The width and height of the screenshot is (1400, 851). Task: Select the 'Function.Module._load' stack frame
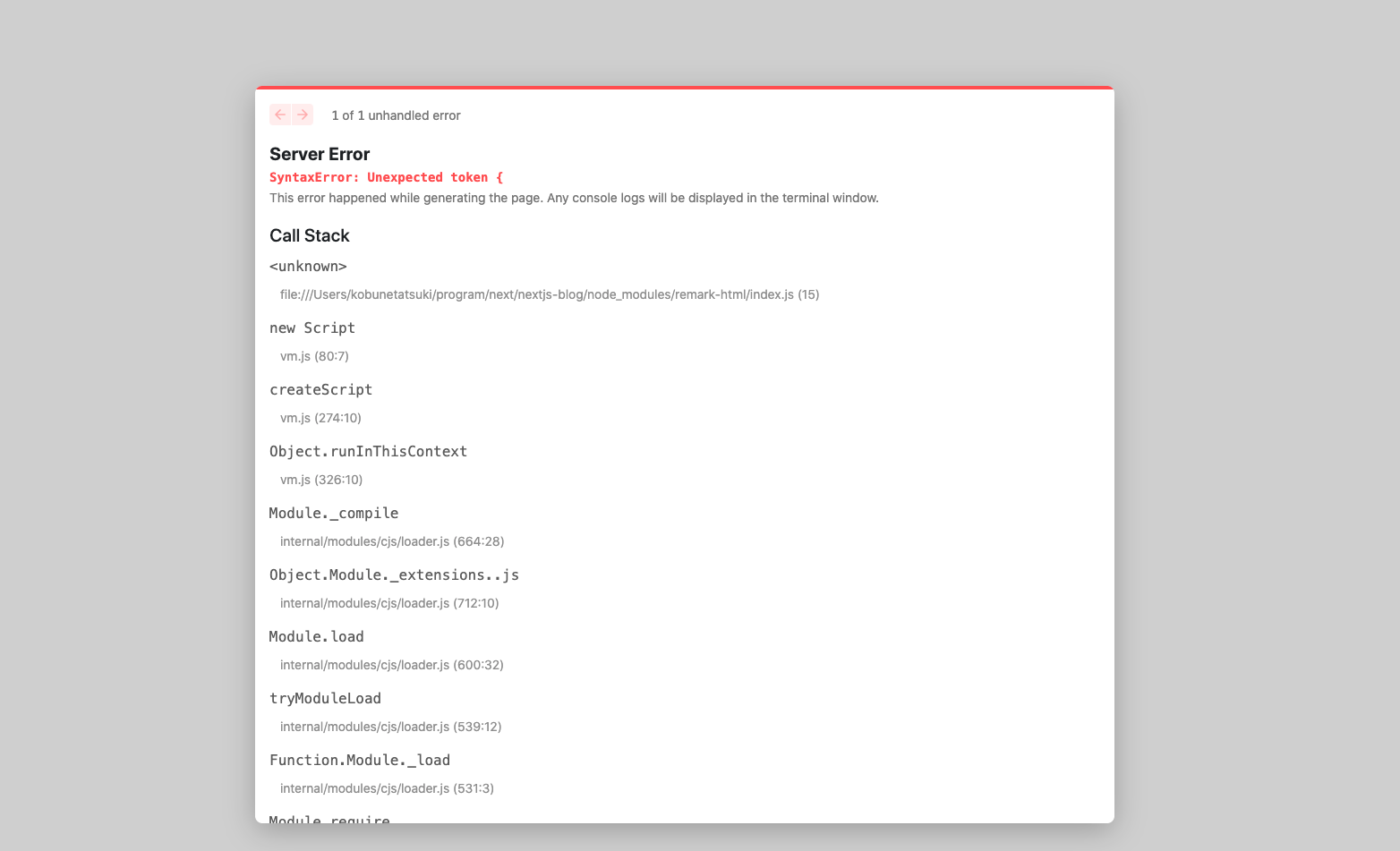click(x=360, y=761)
